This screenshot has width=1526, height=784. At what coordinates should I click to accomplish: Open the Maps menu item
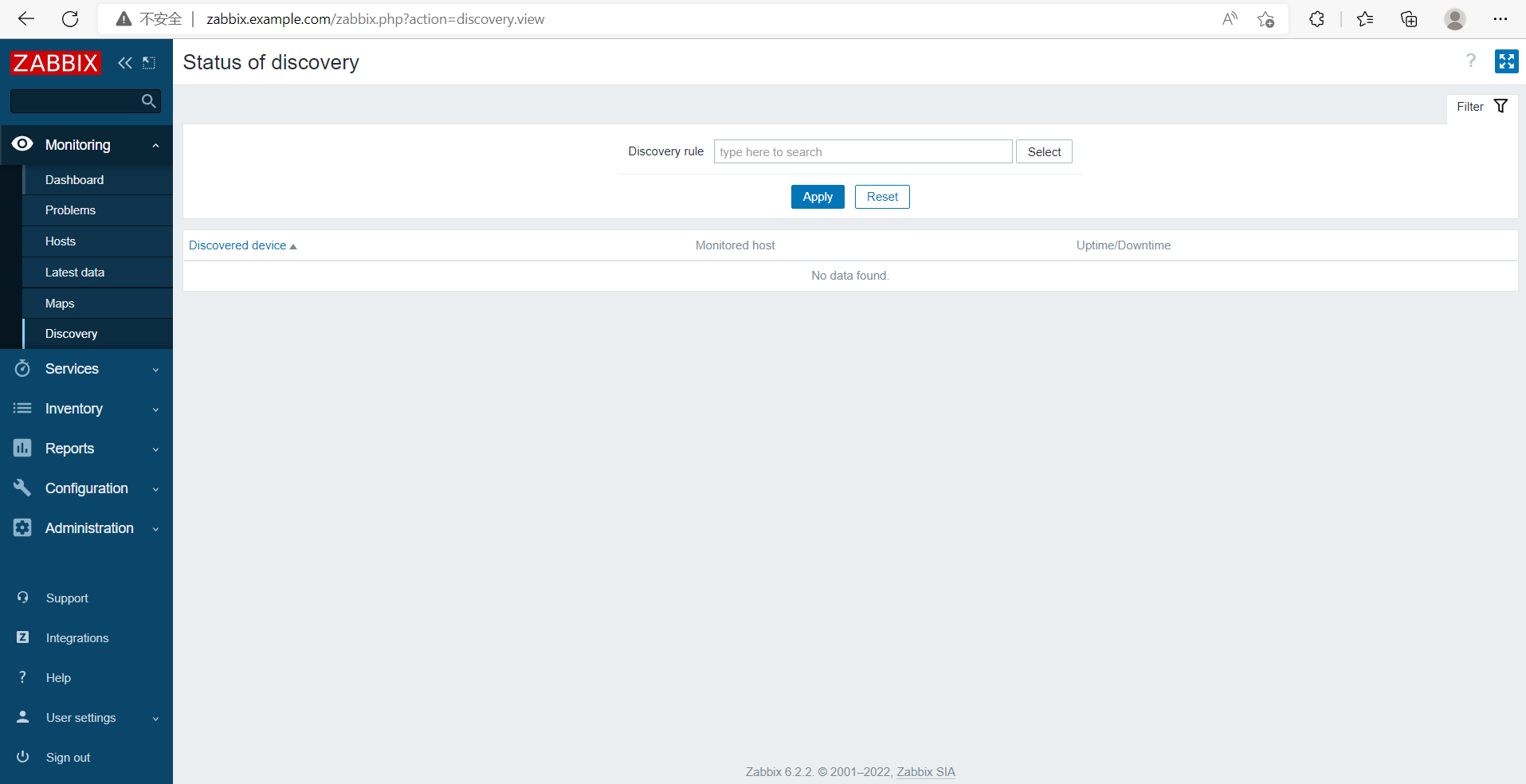pos(97,304)
